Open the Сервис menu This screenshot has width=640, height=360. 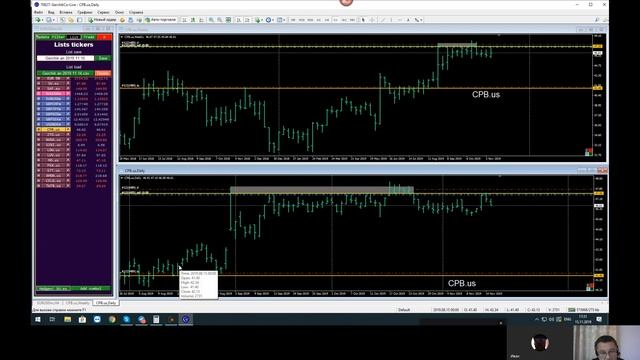[x=103, y=12]
